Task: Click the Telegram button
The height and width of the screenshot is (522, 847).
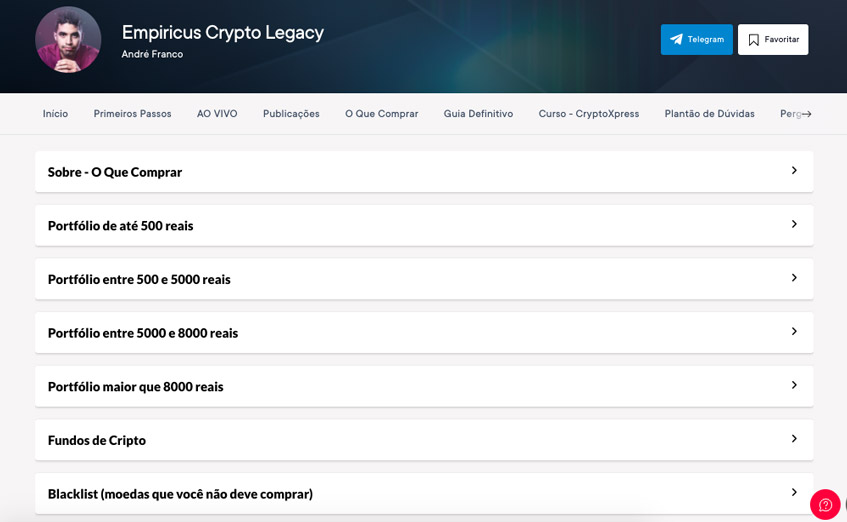Action: [x=696, y=40]
